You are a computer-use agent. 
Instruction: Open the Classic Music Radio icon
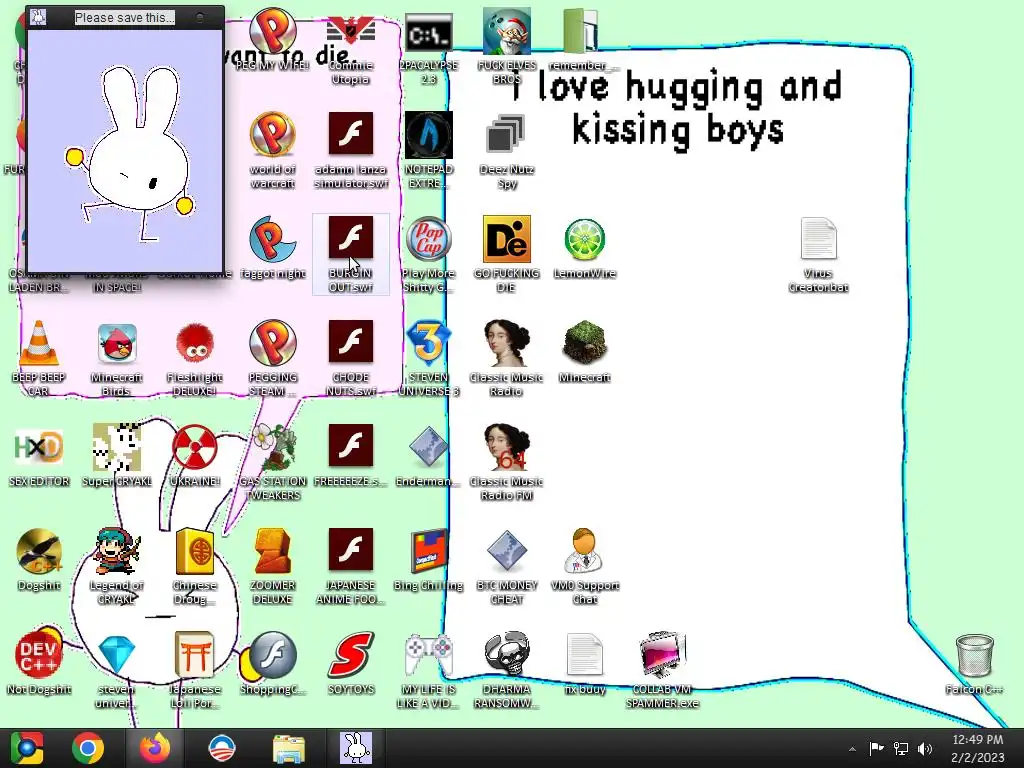coord(507,358)
